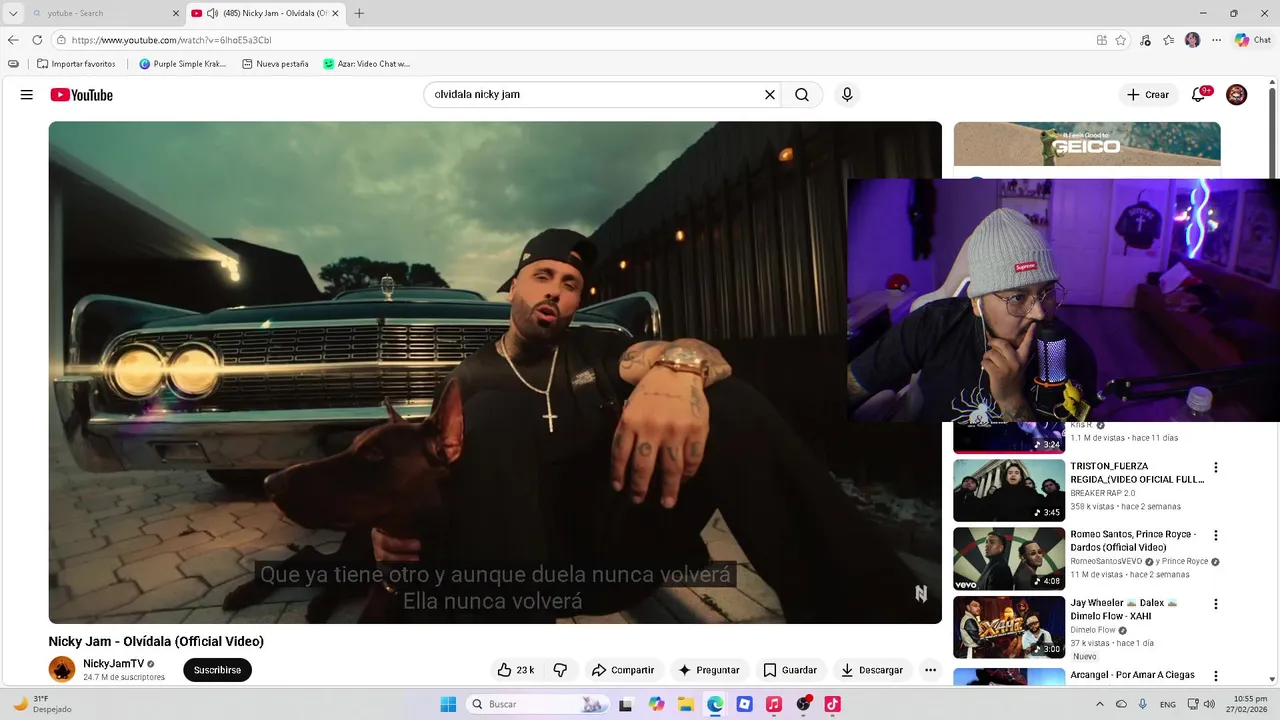Subscribe to NickyJamTV via Suscribirse

pyautogui.click(x=217, y=670)
